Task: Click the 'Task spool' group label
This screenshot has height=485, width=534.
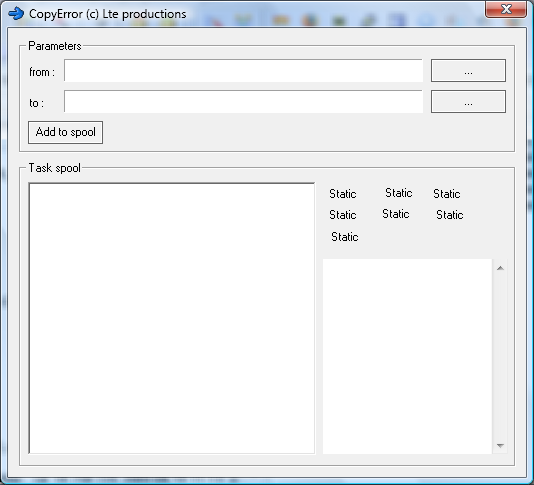Action: tap(54, 168)
